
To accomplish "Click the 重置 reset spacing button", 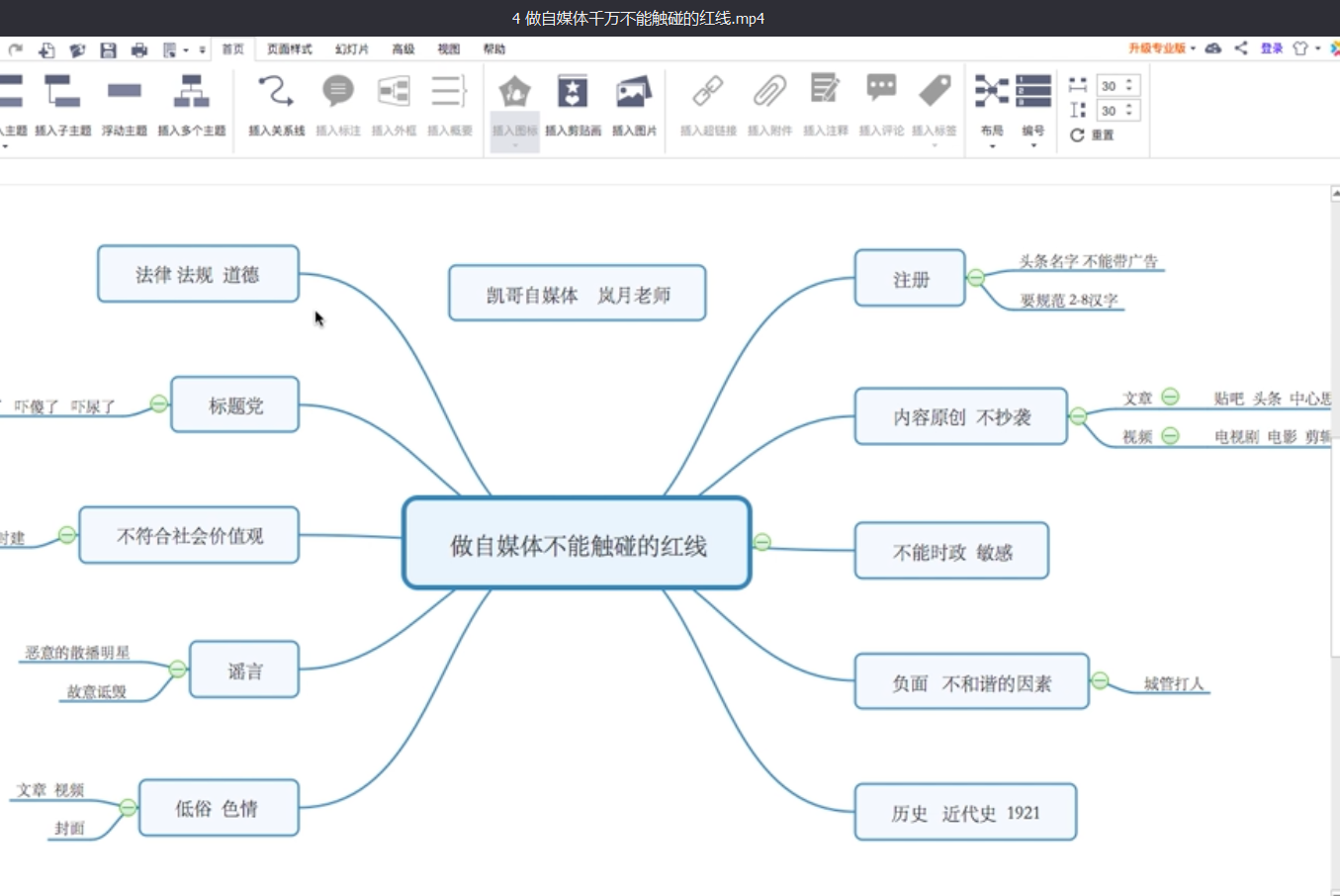I will coord(1093,135).
